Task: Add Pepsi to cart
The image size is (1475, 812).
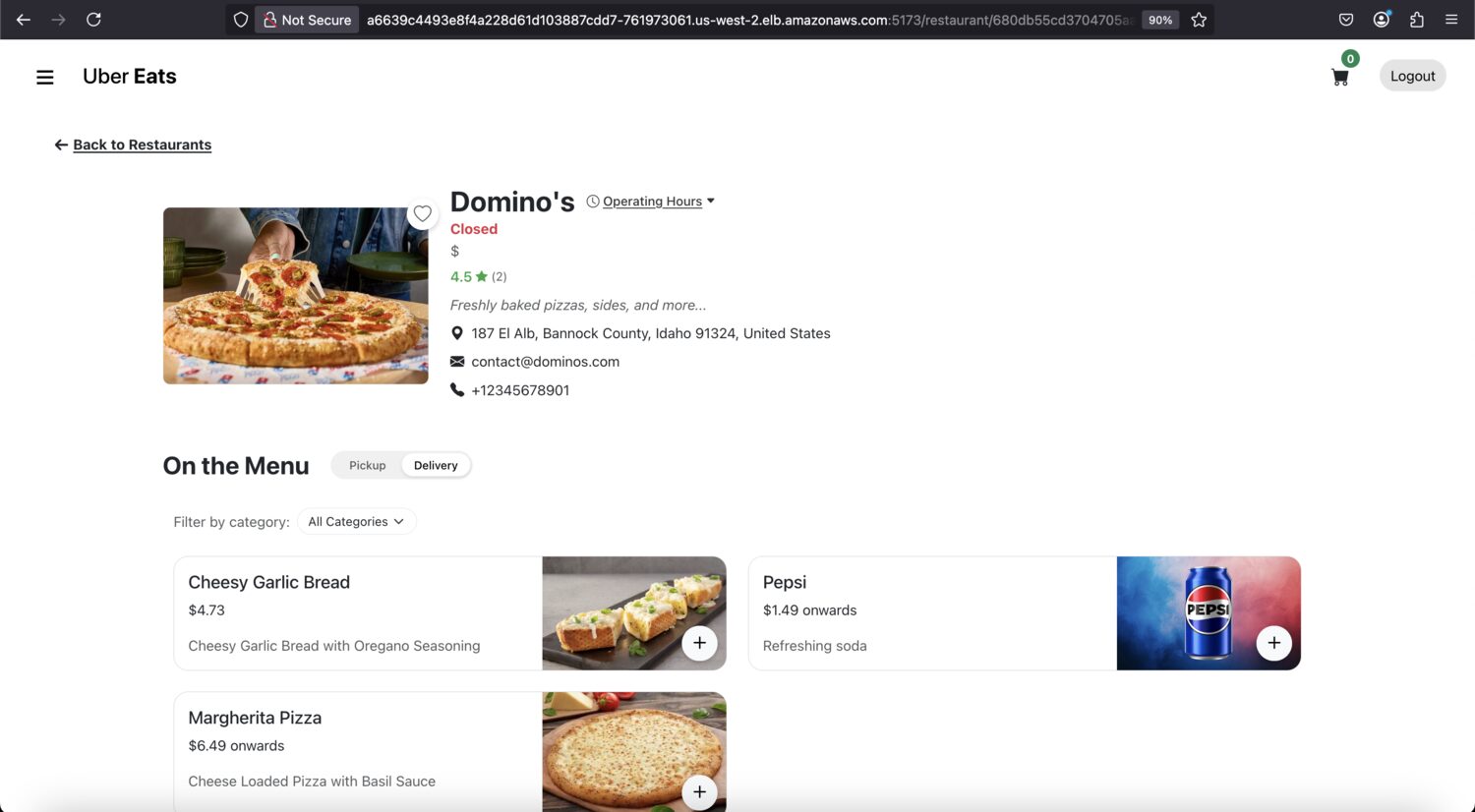Action: 1273,643
